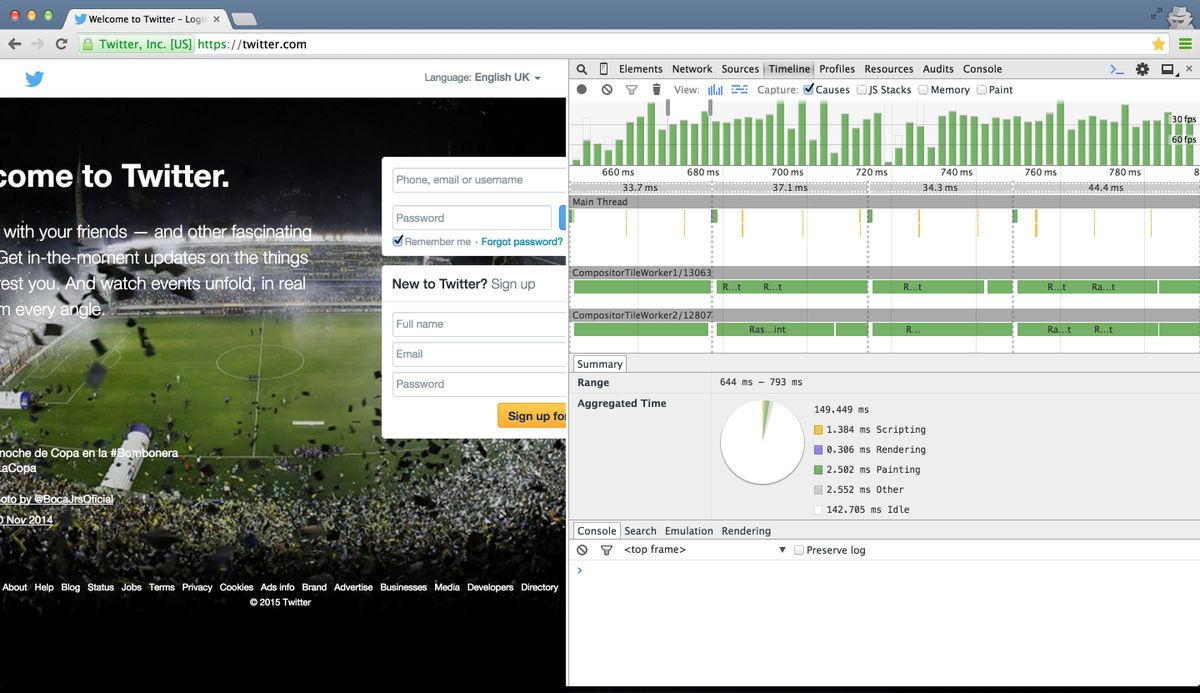Screen dimensions: 1200x693
Task: Enable the Paint capture checkbox
Action: 981,89
